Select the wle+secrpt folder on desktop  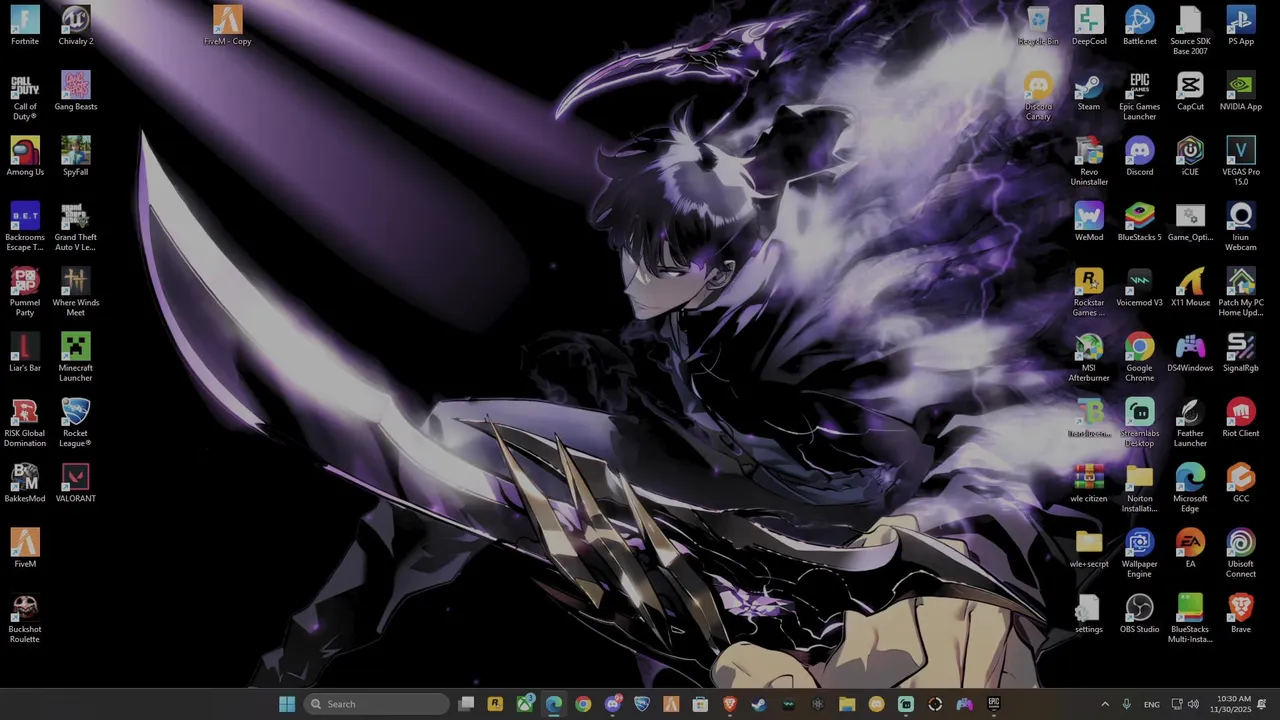pos(1089,548)
